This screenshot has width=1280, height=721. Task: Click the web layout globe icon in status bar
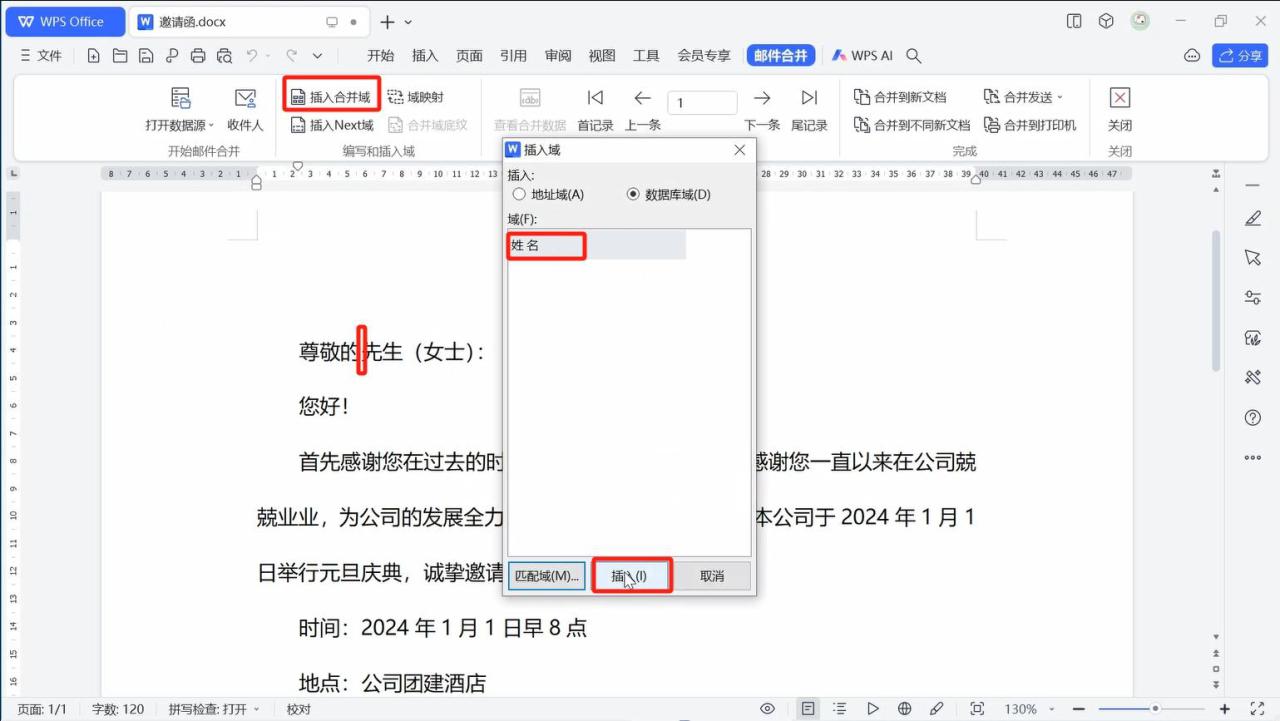point(905,709)
